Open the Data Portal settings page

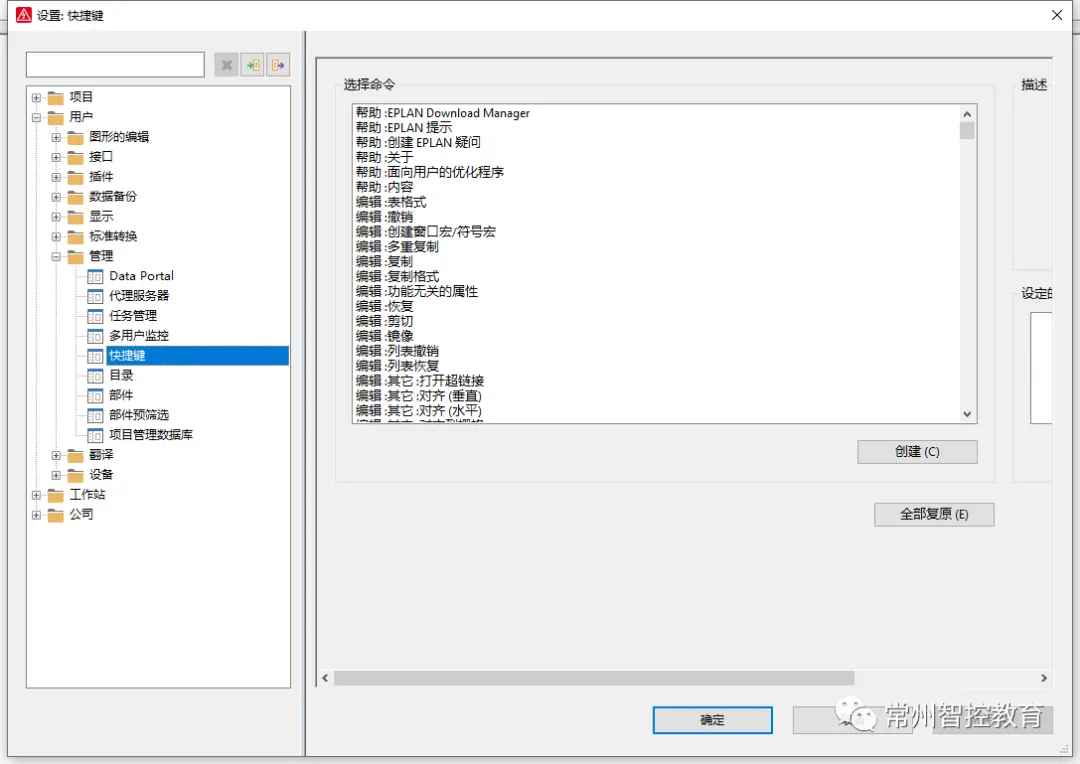[x=141, y=276]
